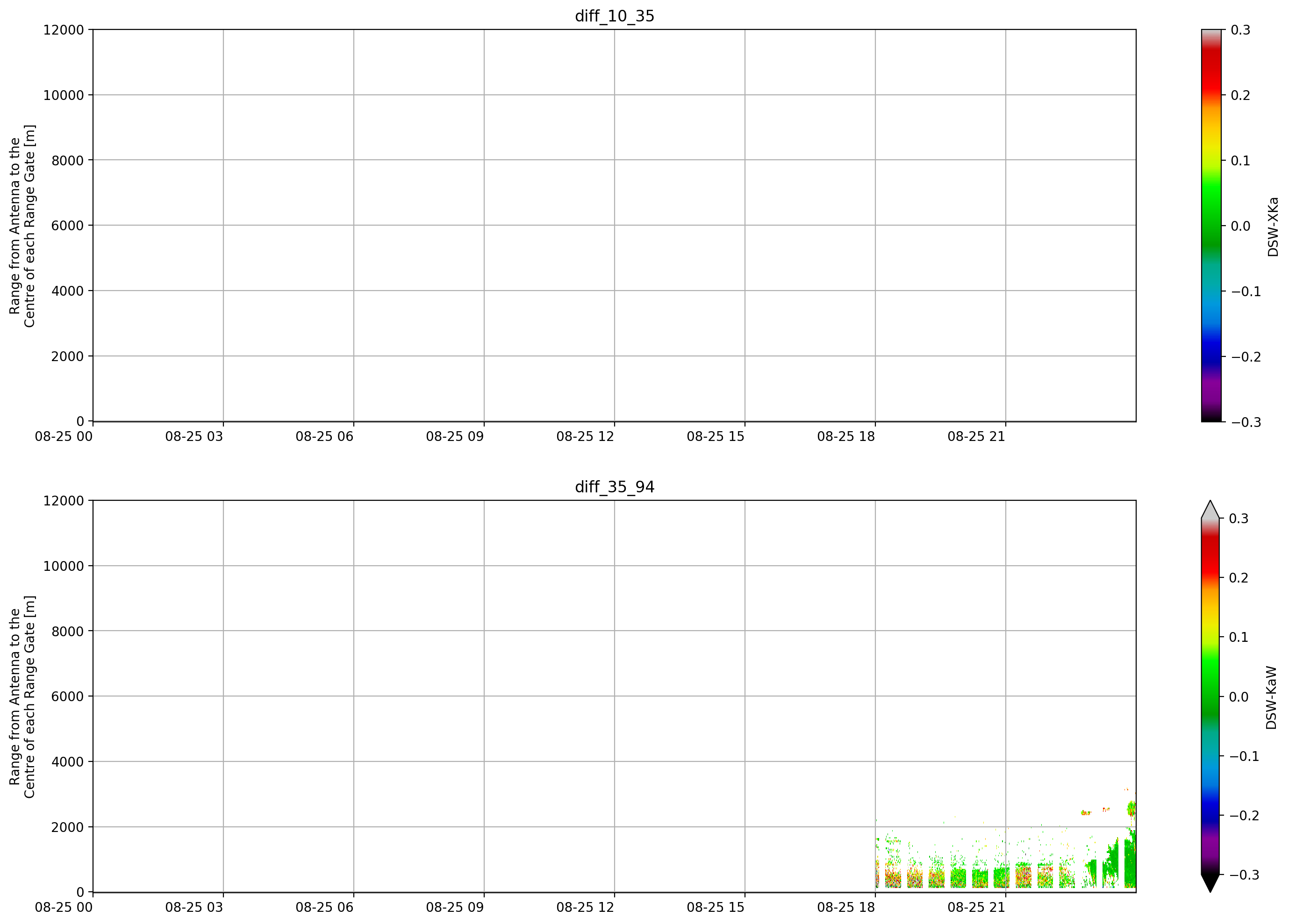
Task: Click the 08-25 21 x-tick on diff_35_94 plot
Action: click(976, 908)
